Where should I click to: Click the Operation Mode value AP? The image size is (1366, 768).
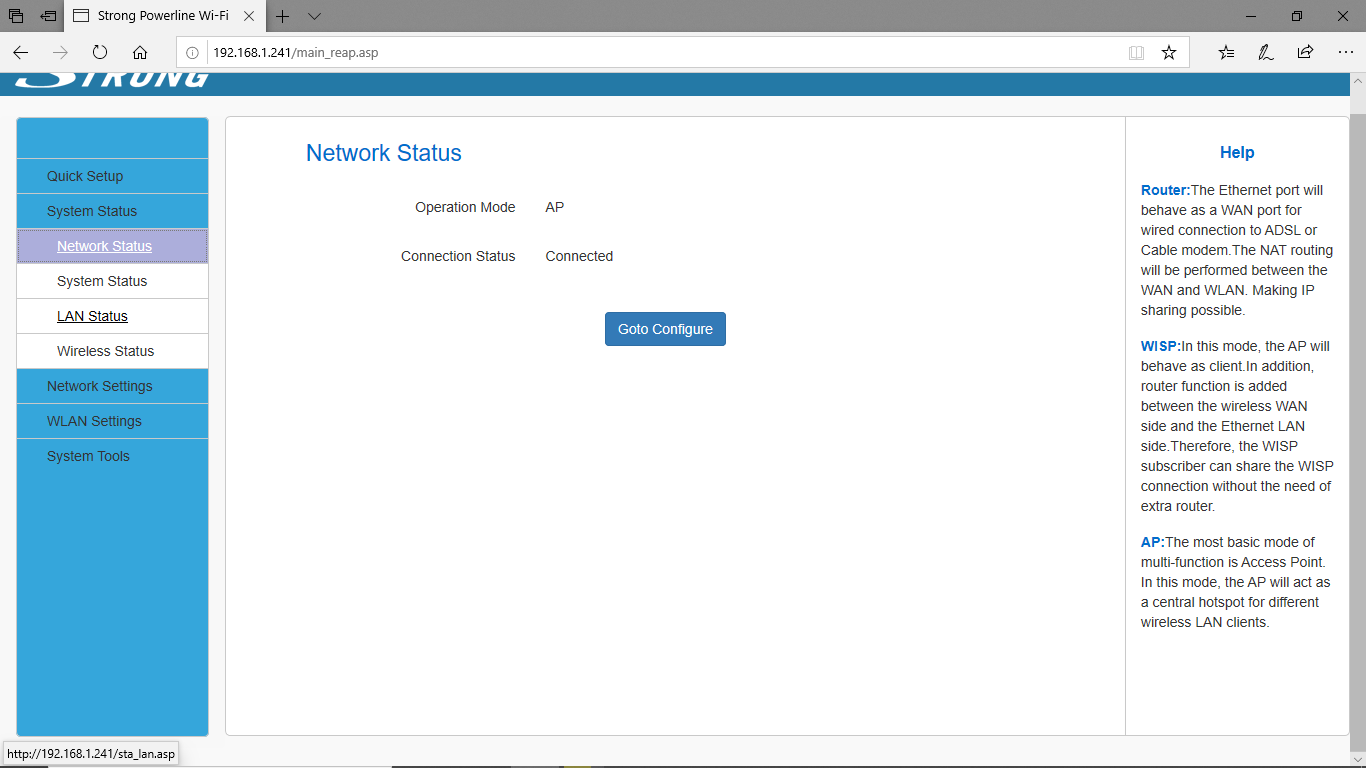tap(555, 207)
